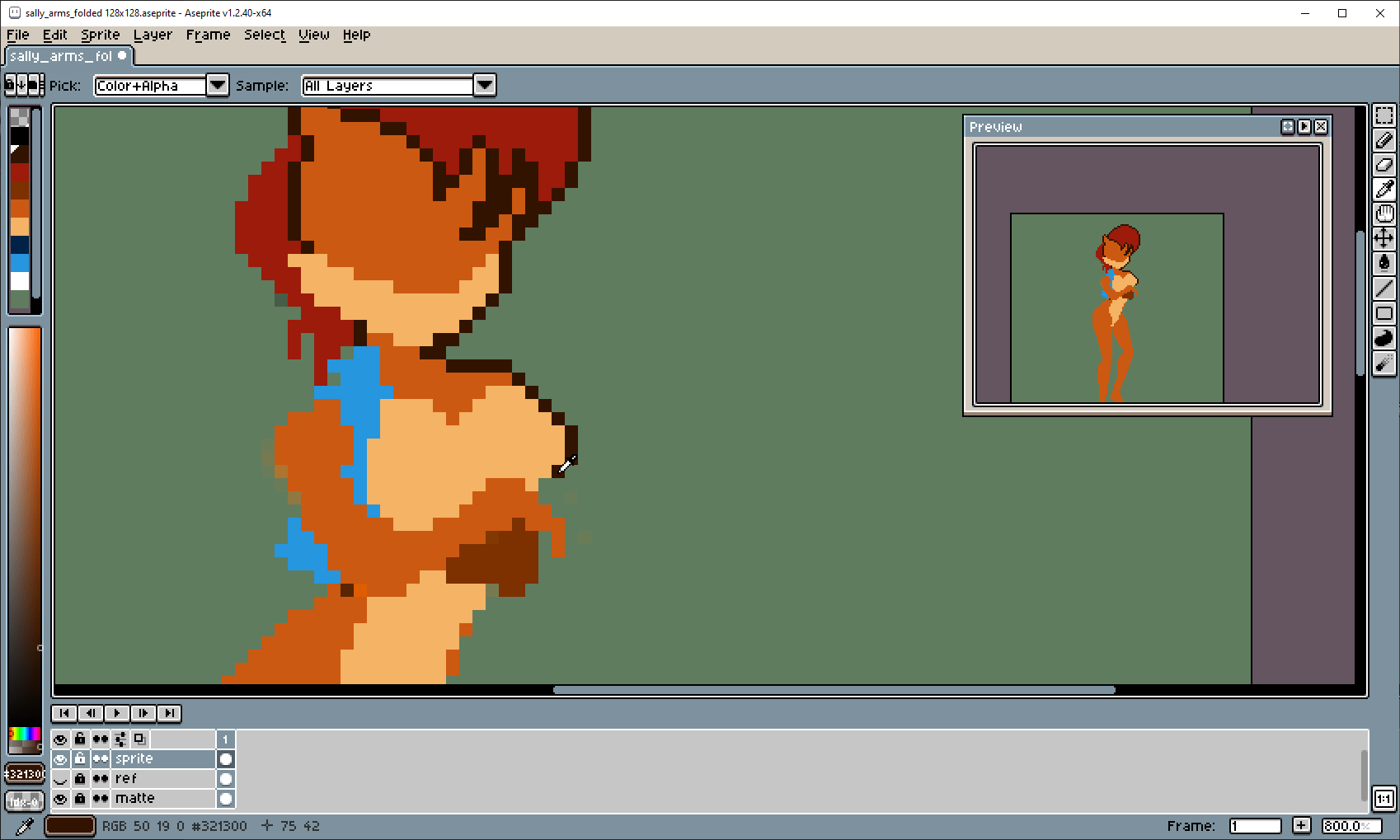Unlock the matte layer
This screenshot has height=840, width=1400.
click(80, 799)
